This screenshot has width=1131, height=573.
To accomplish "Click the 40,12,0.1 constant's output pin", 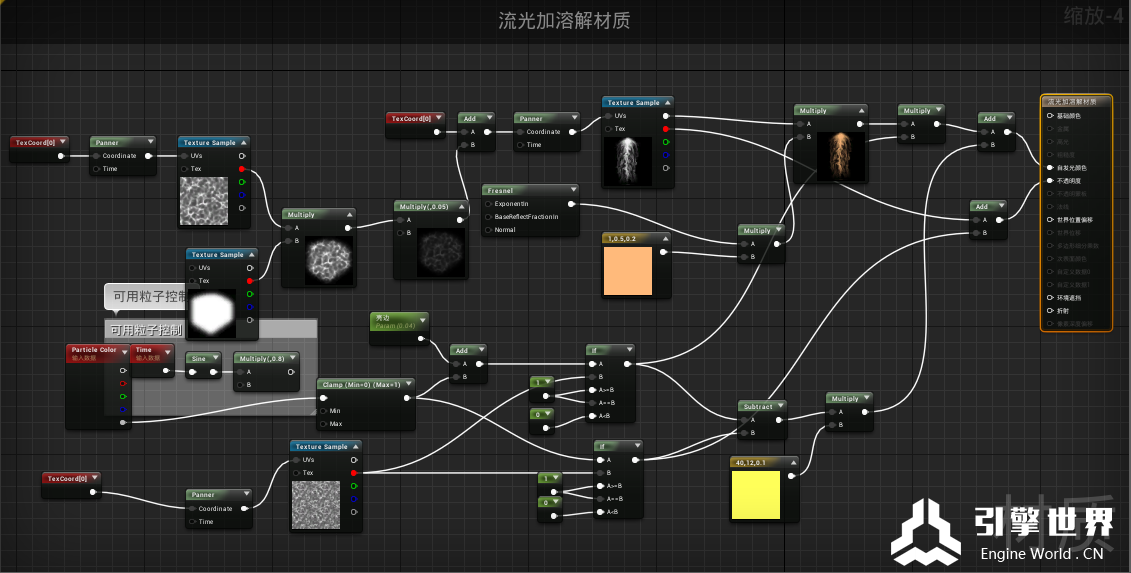I will 791,476.
